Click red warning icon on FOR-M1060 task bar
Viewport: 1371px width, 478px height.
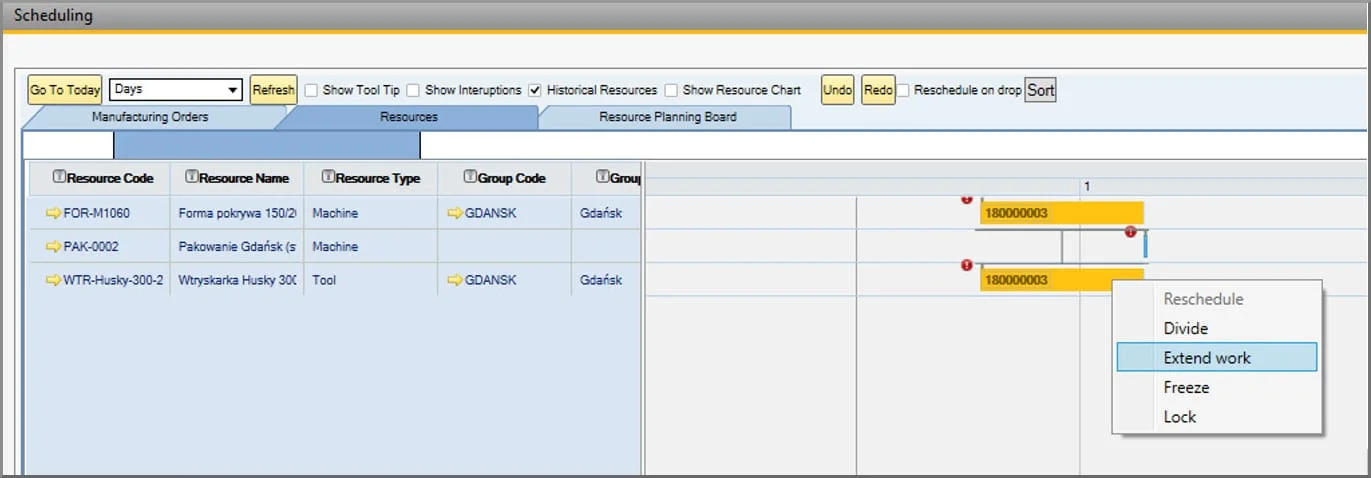[x=966, y=199]
